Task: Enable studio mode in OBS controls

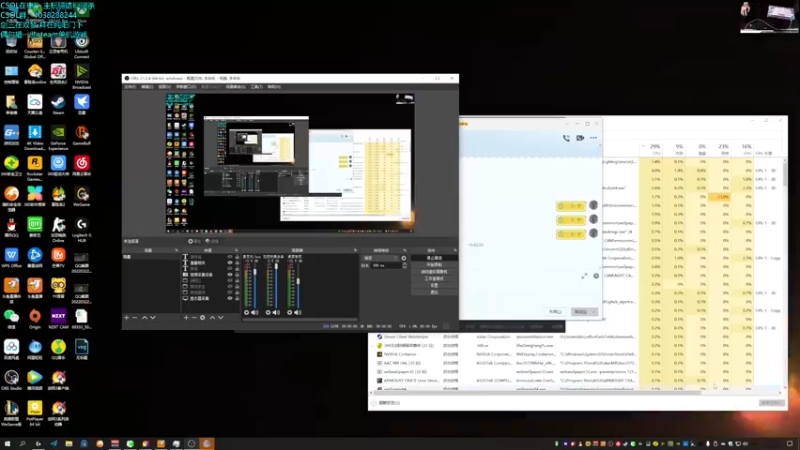Action: point(434,279)
